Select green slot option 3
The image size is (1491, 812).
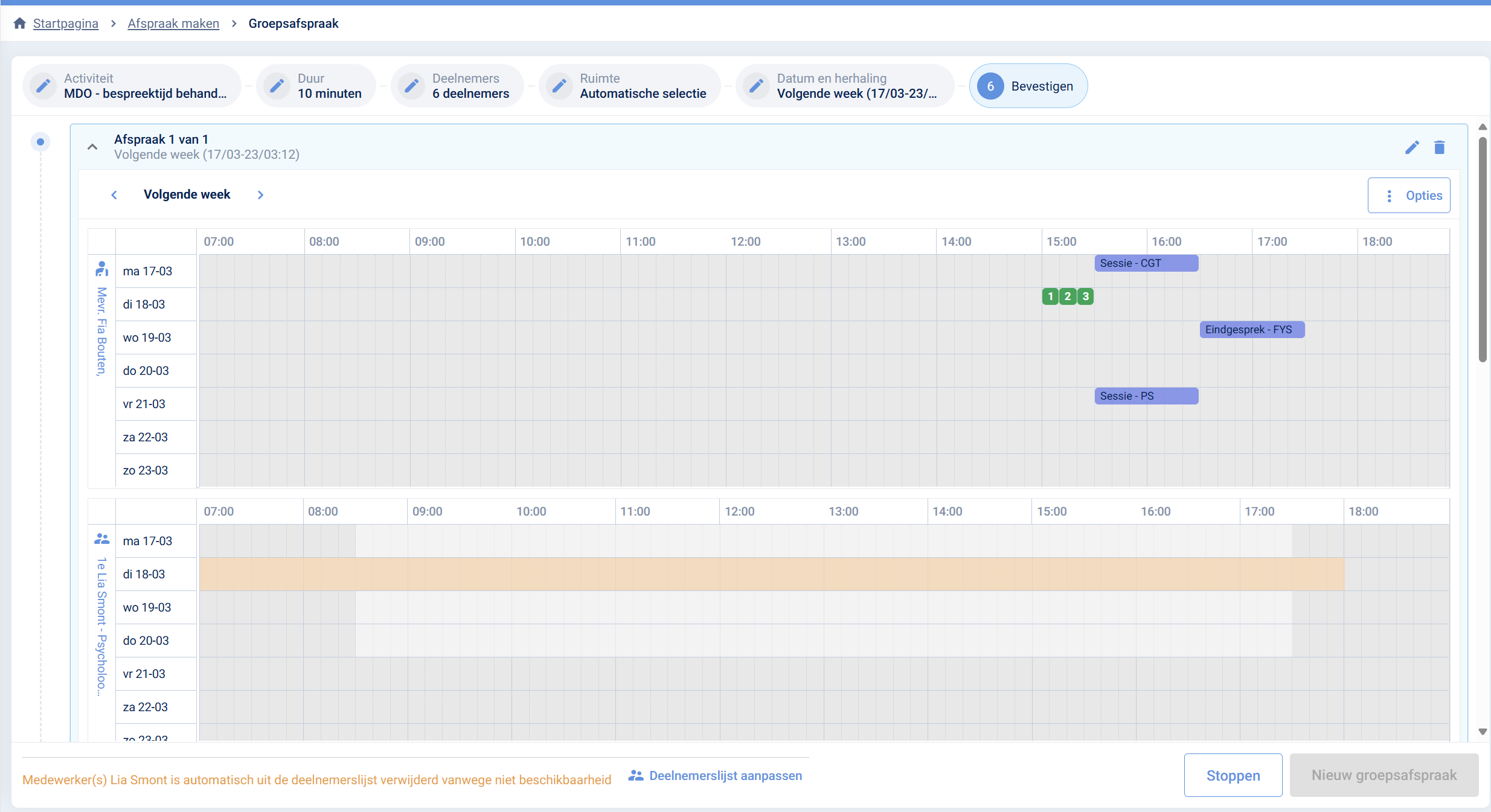tap(1086, 296)
